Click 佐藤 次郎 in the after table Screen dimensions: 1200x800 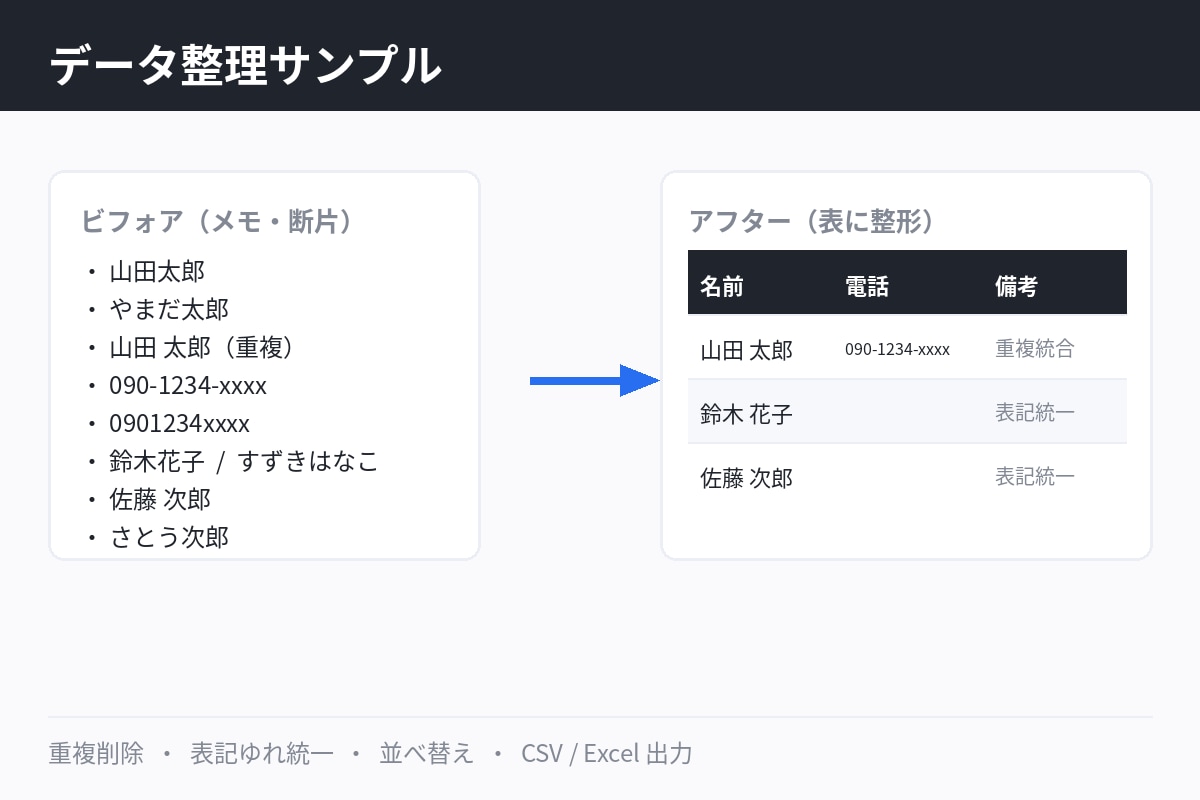pos(746,478)
